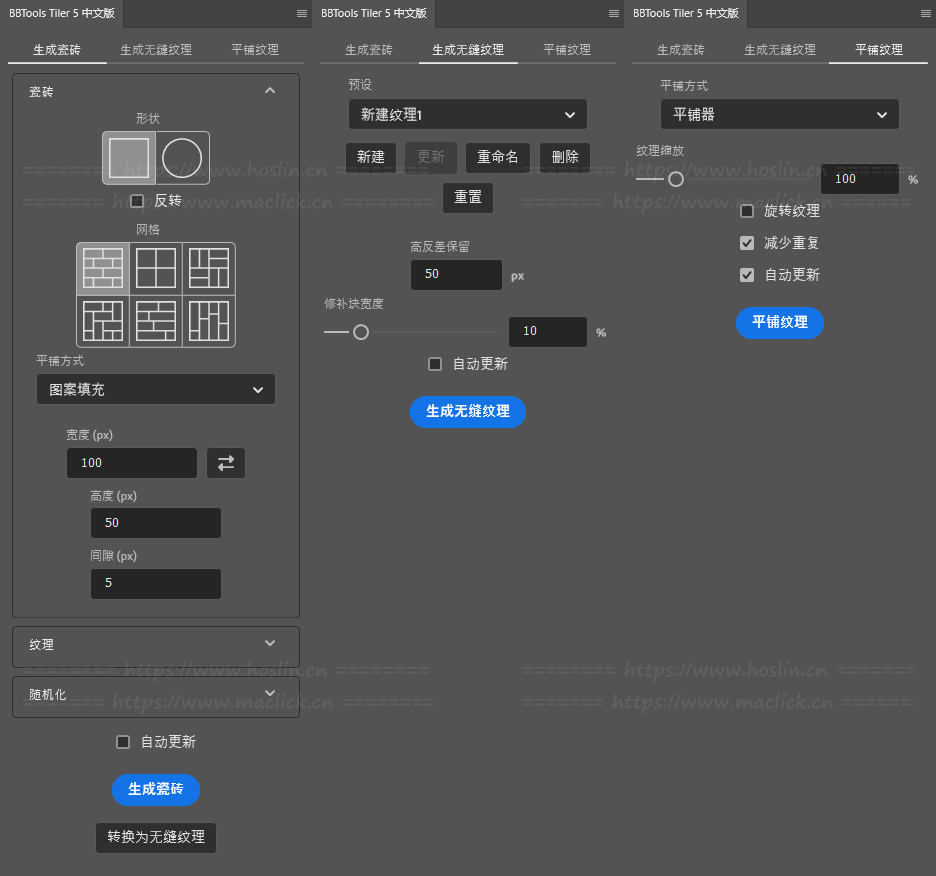This screenshot has width=936, height=876.
Task: Switch to 平铺纹理 tab in middle panel
Action: tap(567, 50)
